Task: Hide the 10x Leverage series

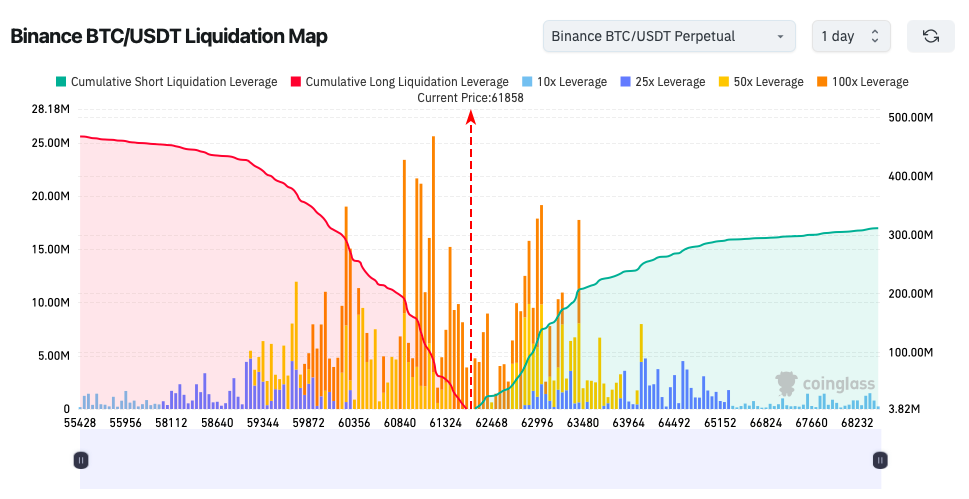Action: tap(565, 82)
